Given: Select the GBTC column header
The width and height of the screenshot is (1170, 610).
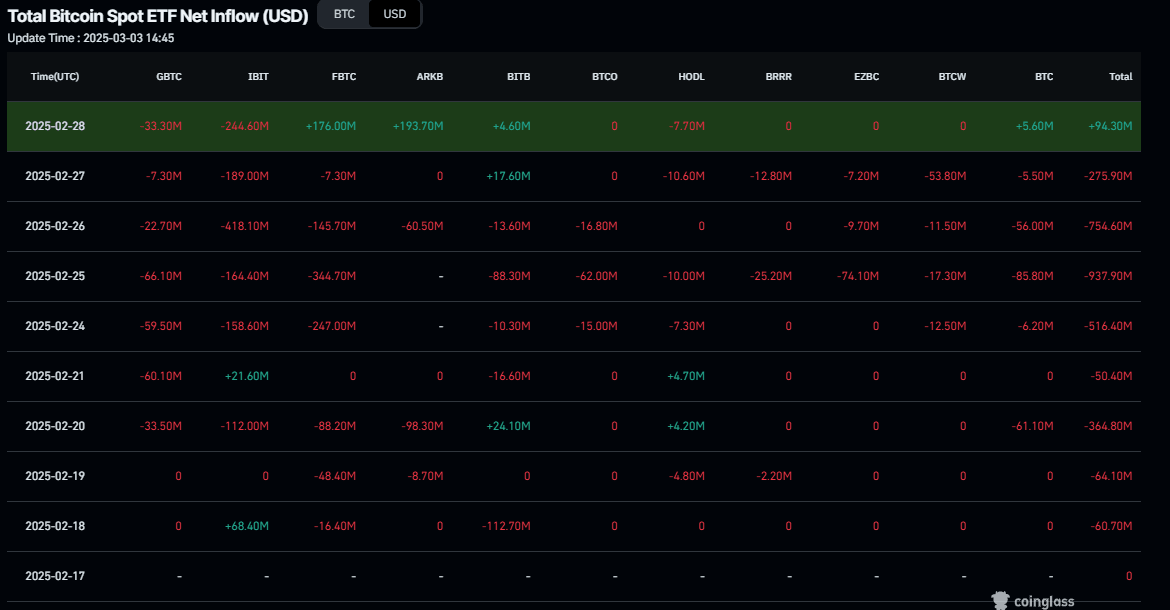Looking at the screenshot, I should coord(168,76).
